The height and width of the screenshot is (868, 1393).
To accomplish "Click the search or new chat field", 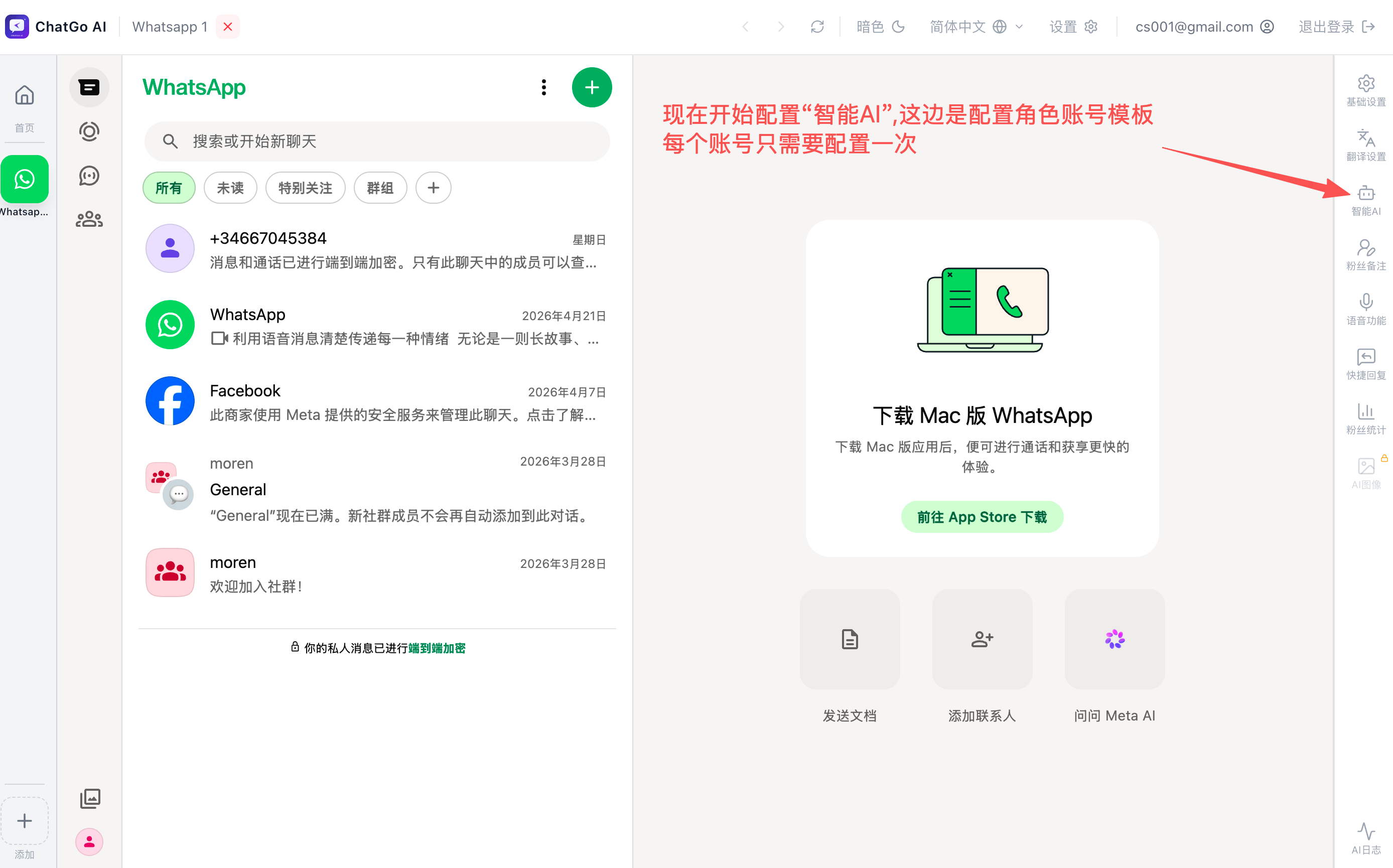I will coord(377,141).
